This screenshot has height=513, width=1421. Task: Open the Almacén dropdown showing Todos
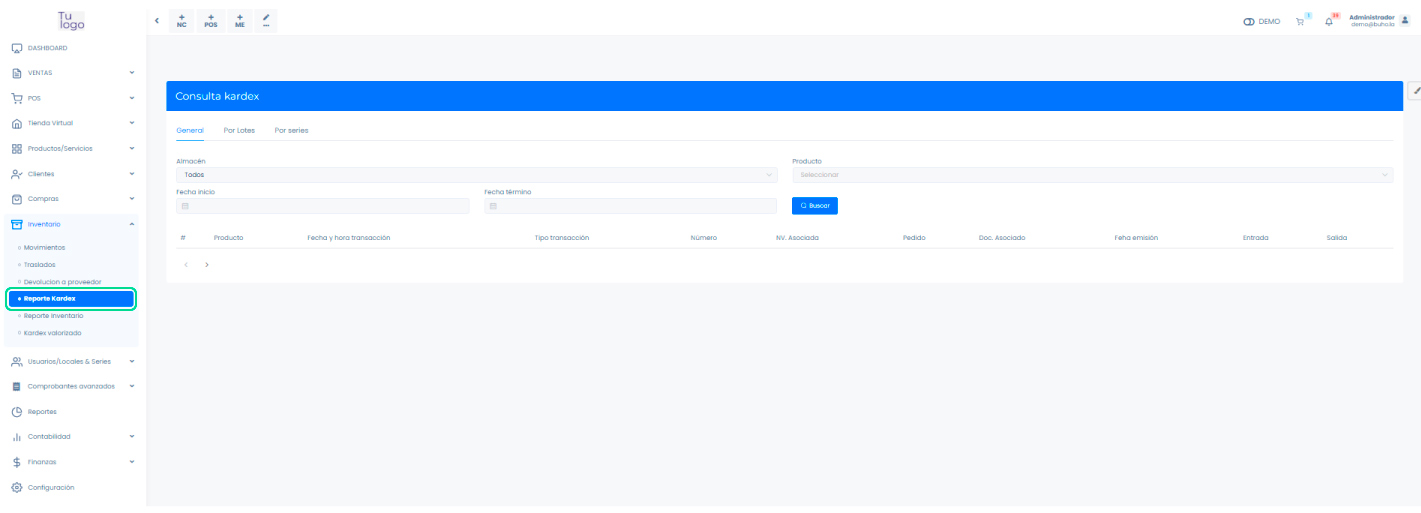476,175
